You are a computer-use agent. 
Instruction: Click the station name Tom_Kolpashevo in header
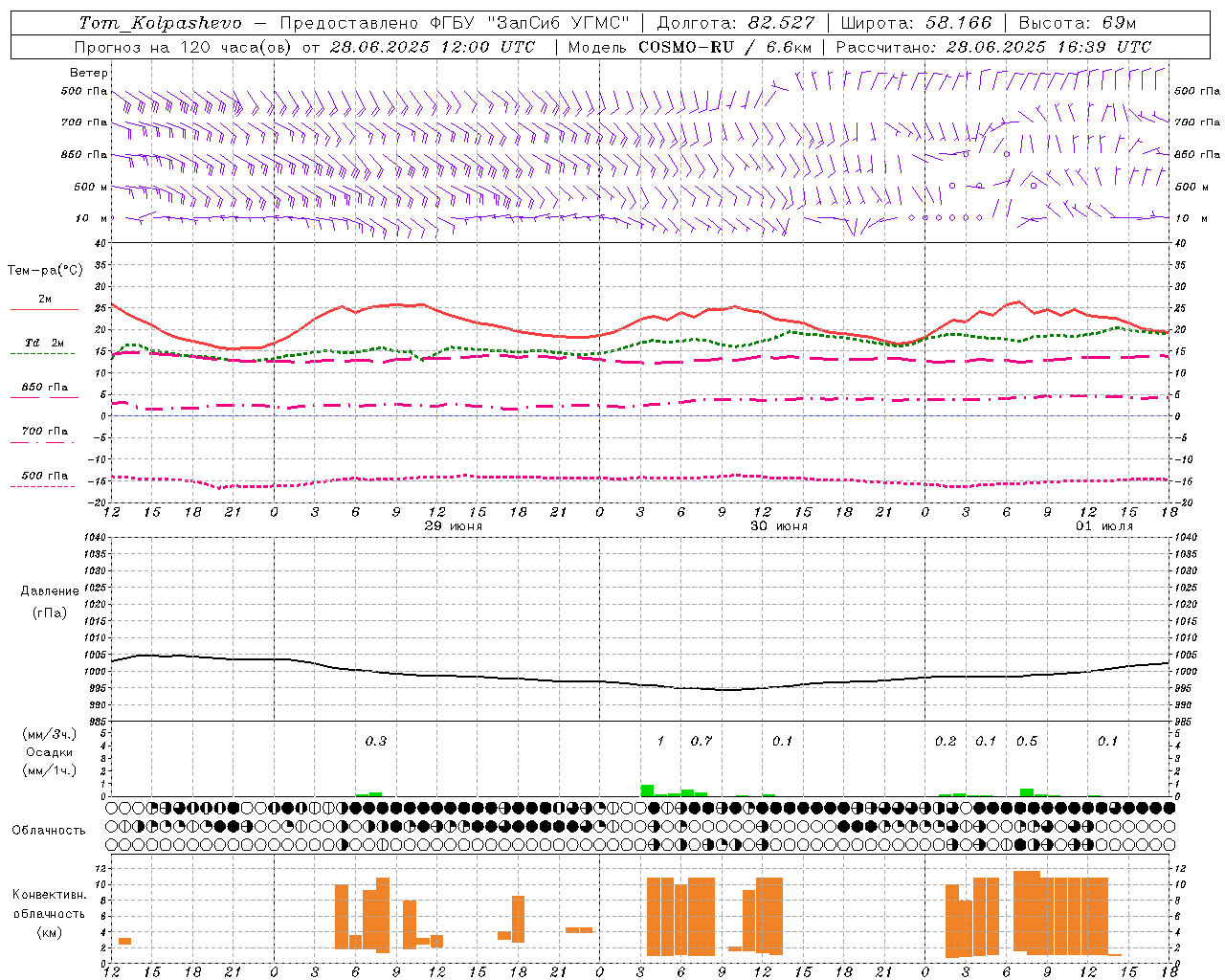[160, 23]
